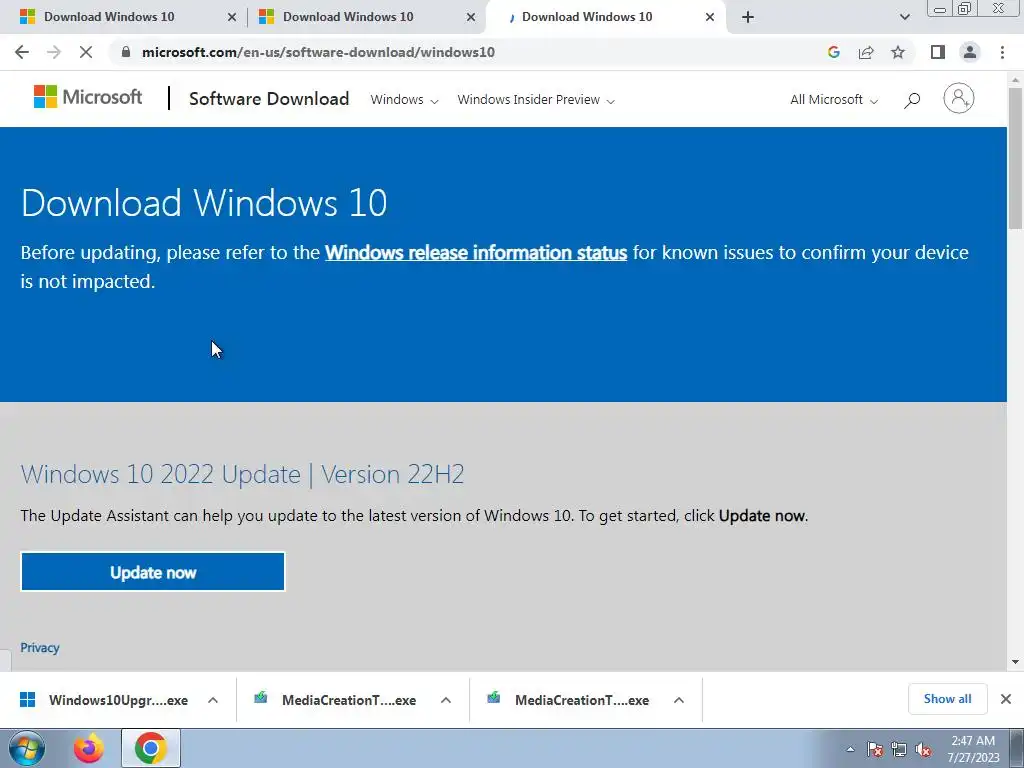Close the third Download Windows 10 tab
The height and width of the screenshot is (768, 1024).
pyautogui.click(x=710, y=18)
